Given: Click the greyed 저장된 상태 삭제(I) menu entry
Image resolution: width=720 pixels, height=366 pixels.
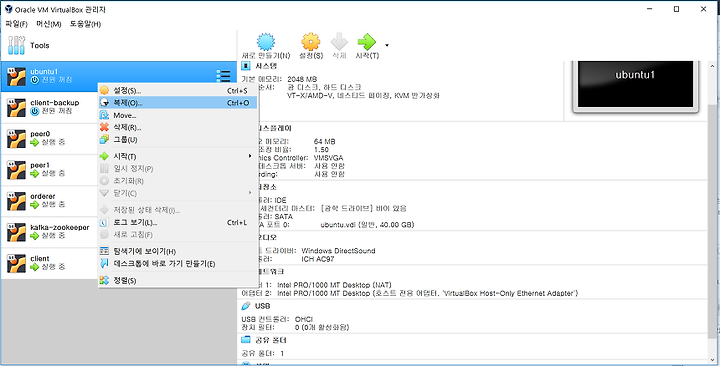Looking at the screenshot, I should [x=177, y=210].
